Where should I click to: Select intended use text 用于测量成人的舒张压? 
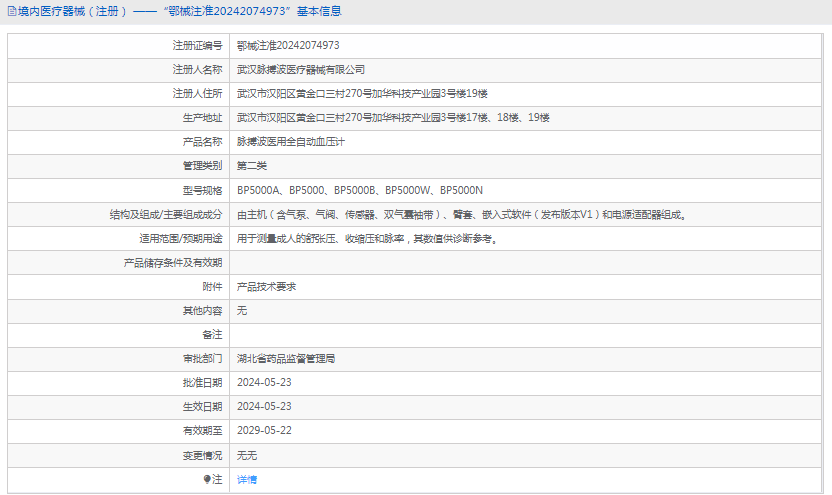coord(367,239)
